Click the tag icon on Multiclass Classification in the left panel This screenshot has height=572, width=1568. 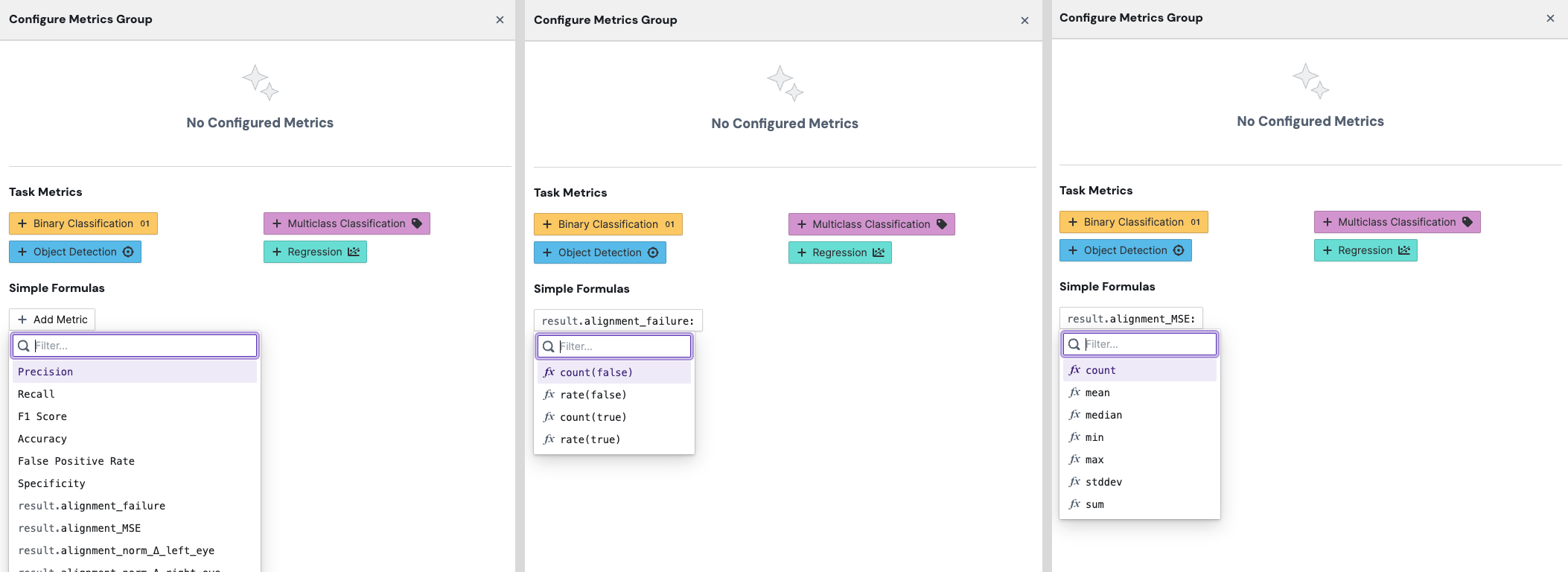(x=417, y=223)
